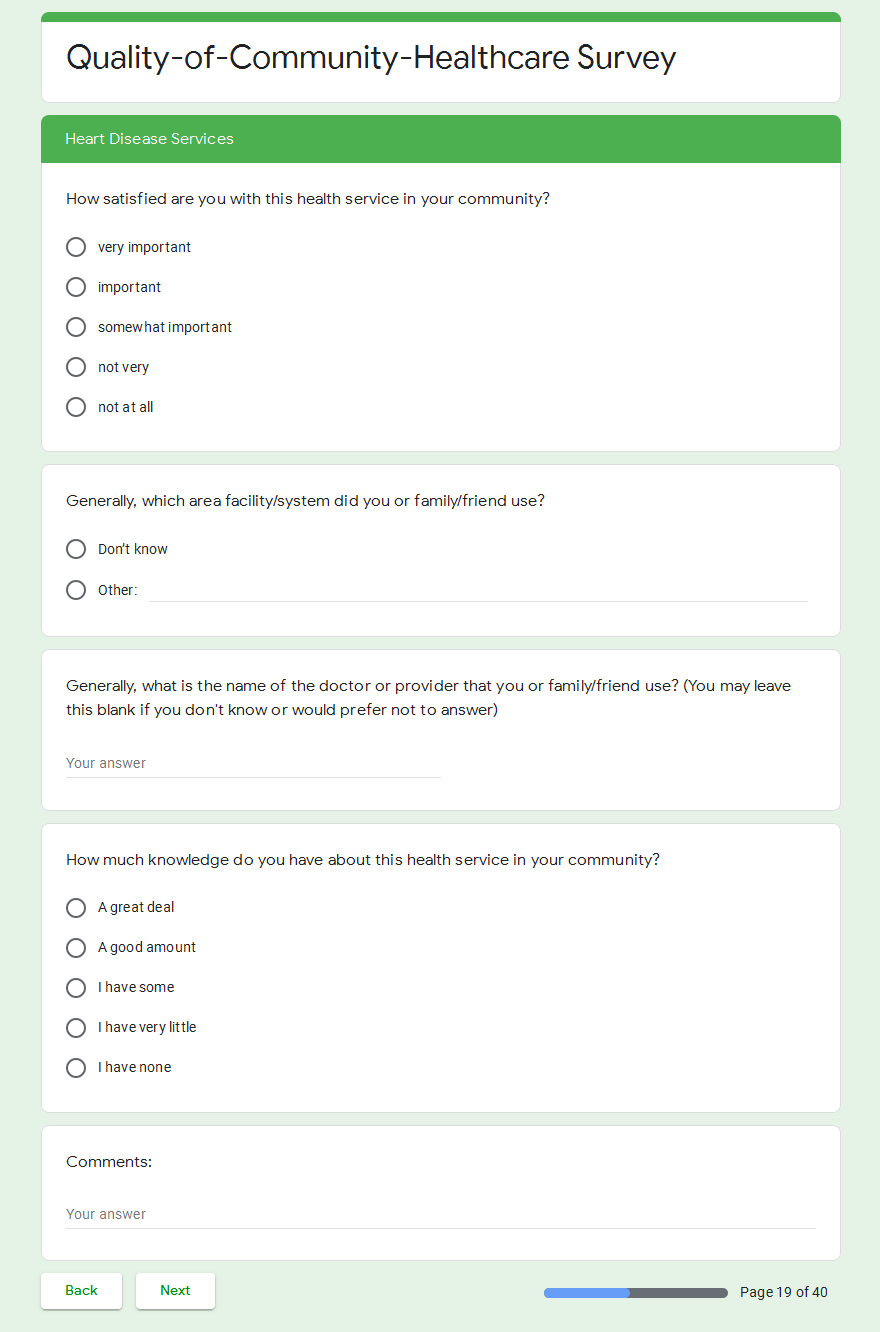
Task: Click the page progress bar
Action: pyautogui.click(x=635, y=1293)
